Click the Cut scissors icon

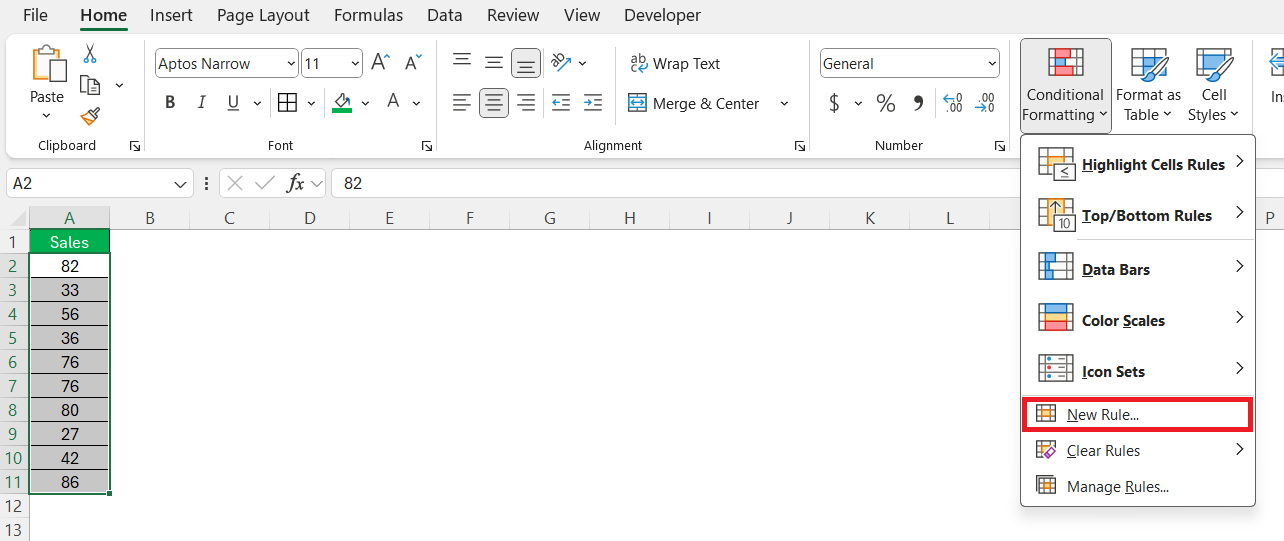(x=90, y=54)
